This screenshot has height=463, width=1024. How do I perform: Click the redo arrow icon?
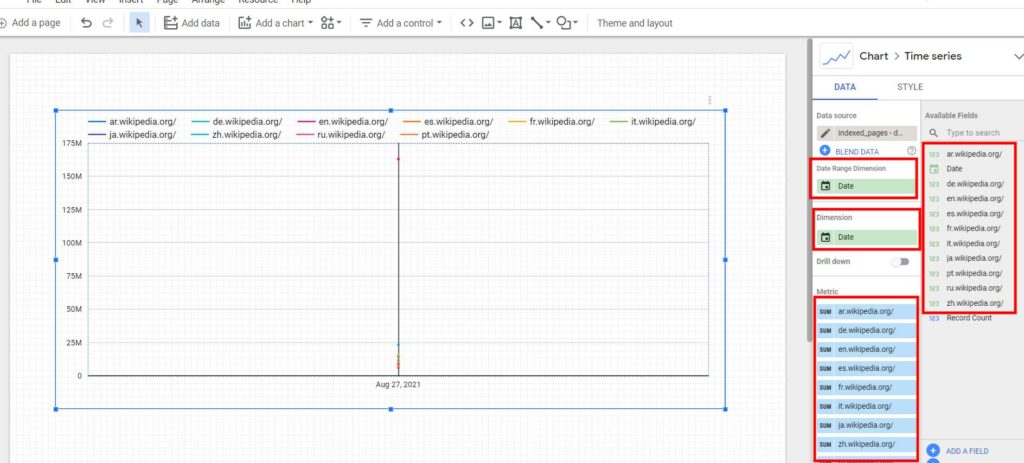(108, 23)
